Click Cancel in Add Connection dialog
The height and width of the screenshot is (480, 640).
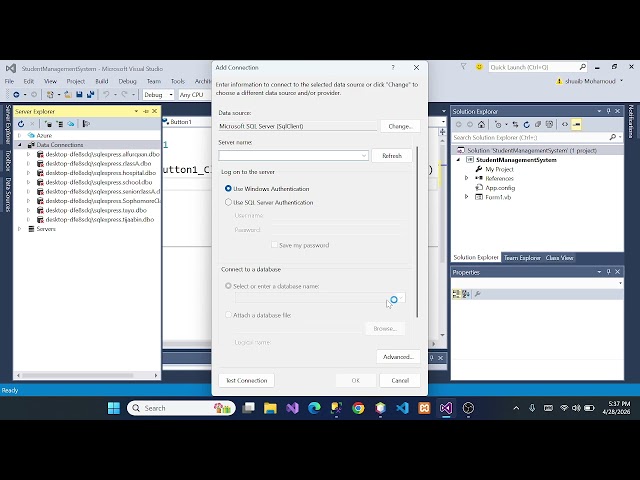[x=400, y=380]
